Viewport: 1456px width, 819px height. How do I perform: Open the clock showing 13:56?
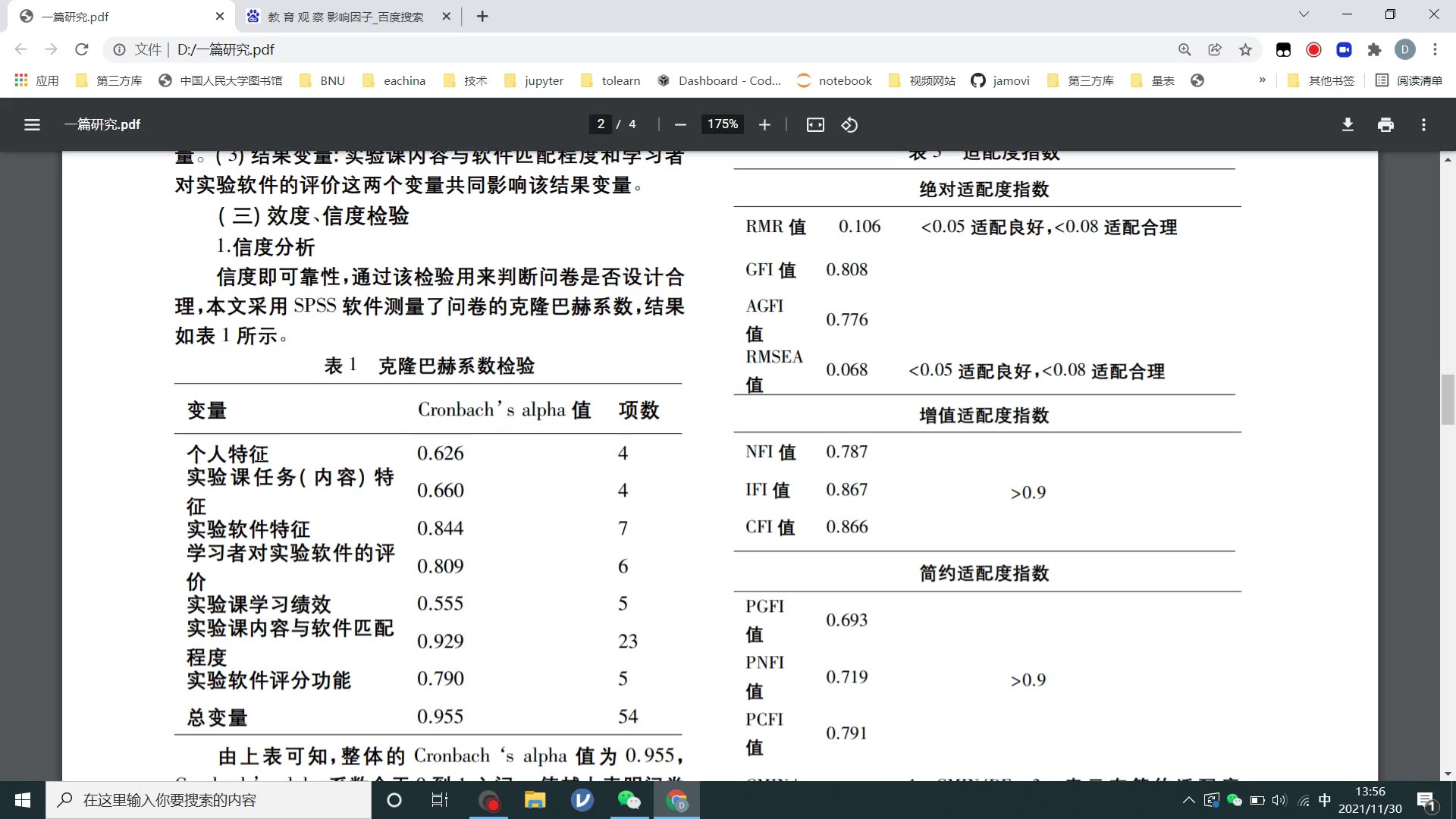[1370, 800]
